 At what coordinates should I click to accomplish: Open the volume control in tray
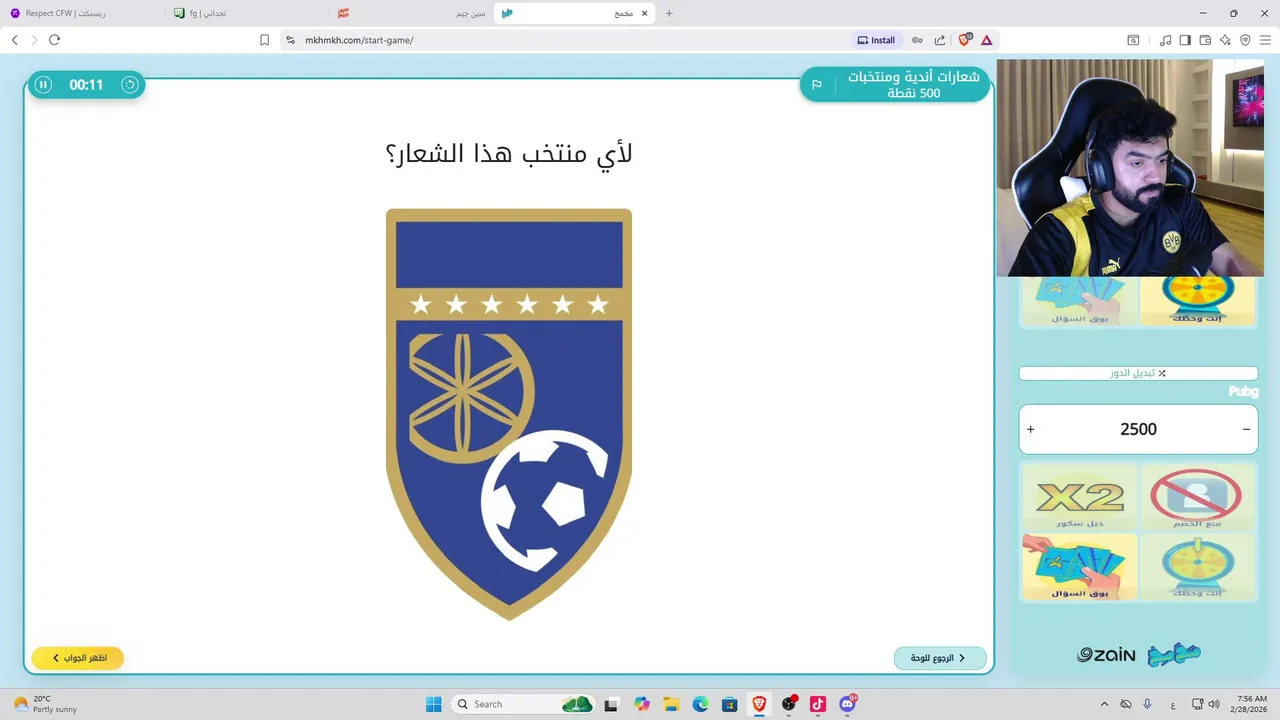(1213, 704)
